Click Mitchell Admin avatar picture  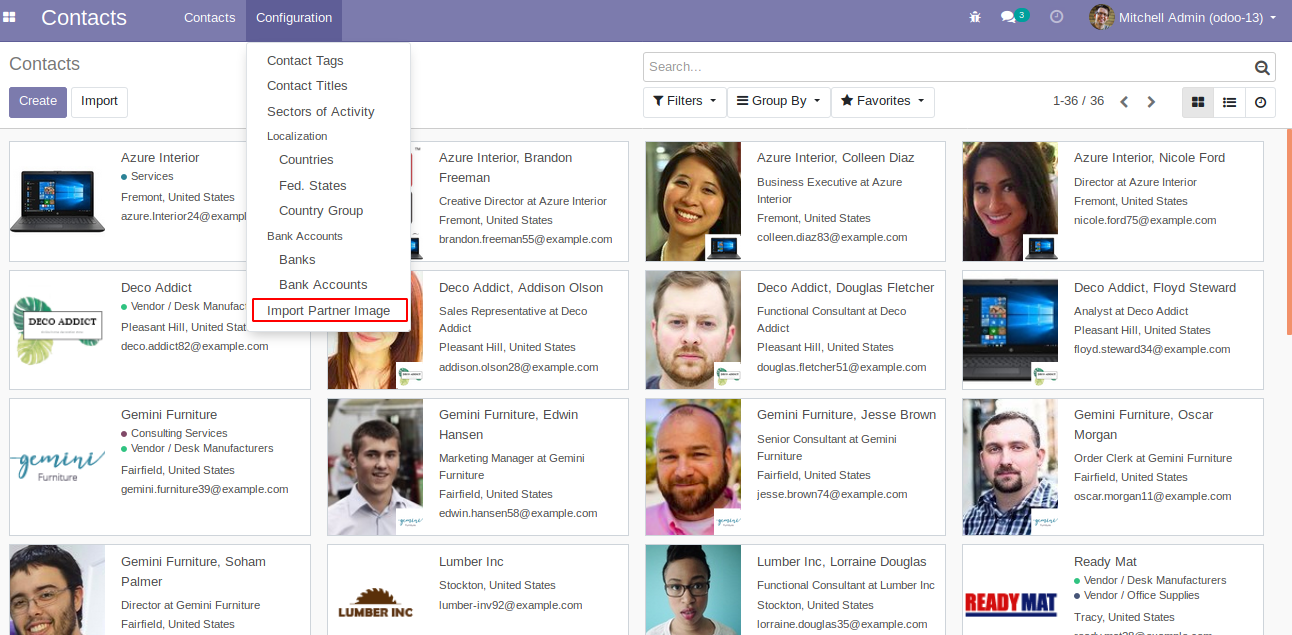[x=1101, y=17]
